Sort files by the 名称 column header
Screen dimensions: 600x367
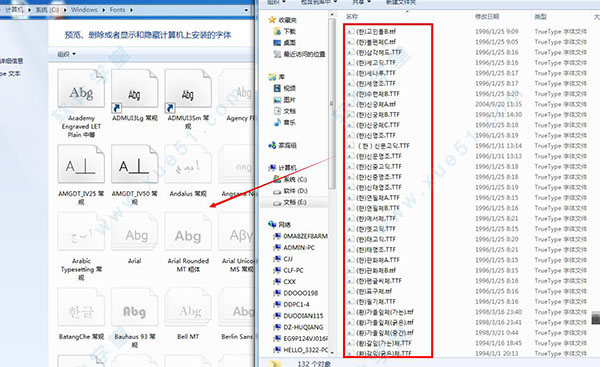[352, 16]
